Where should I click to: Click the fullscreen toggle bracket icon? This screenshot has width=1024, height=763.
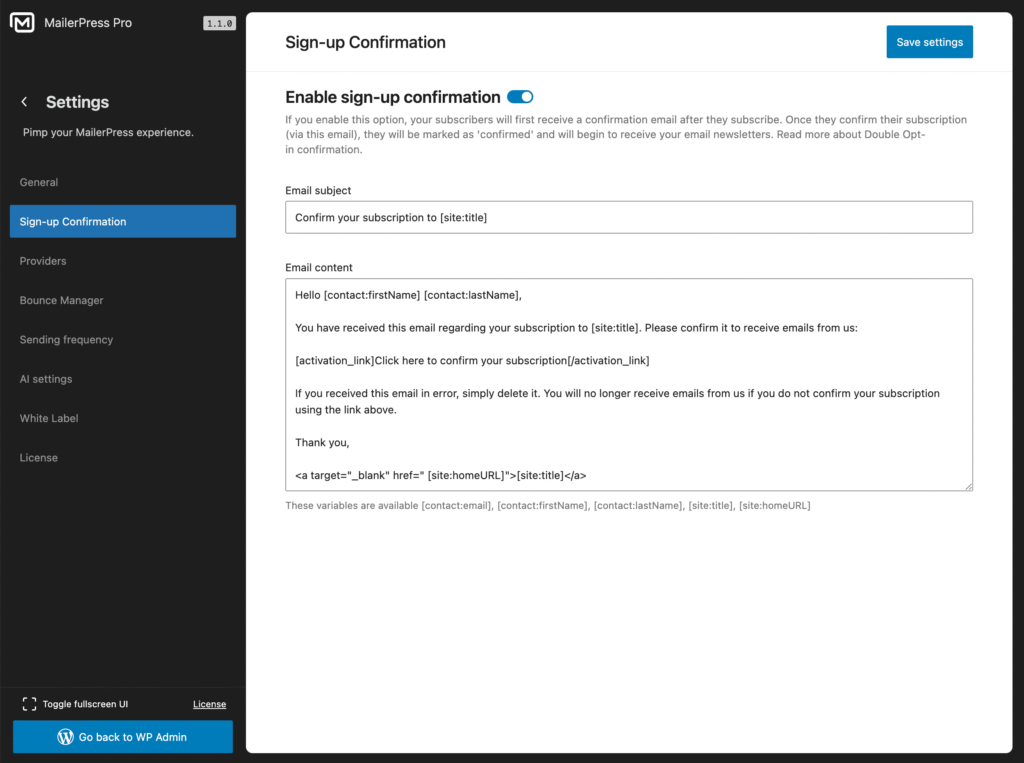[x=29, y=704]
